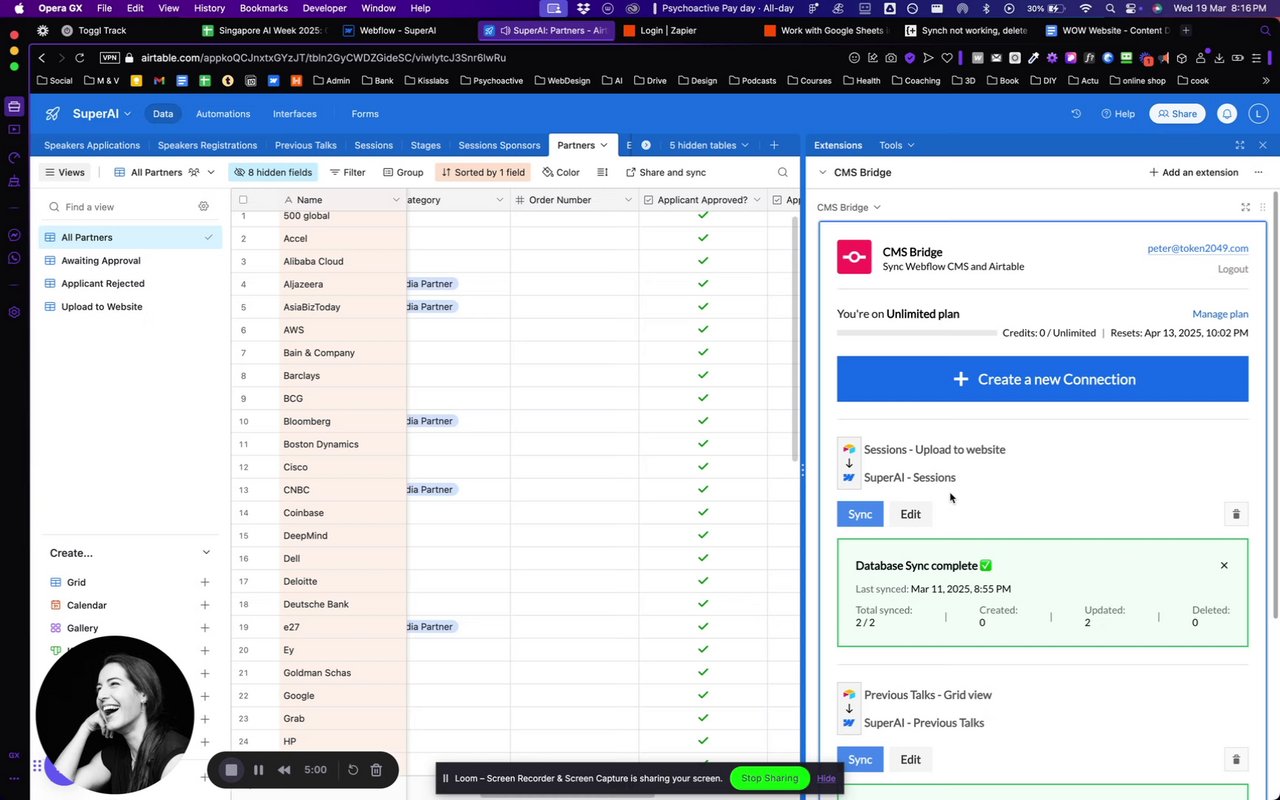The height and width of the screenshot is (800, 1280).
Task: Go back in browser history
Action: [x=41, y=58]
